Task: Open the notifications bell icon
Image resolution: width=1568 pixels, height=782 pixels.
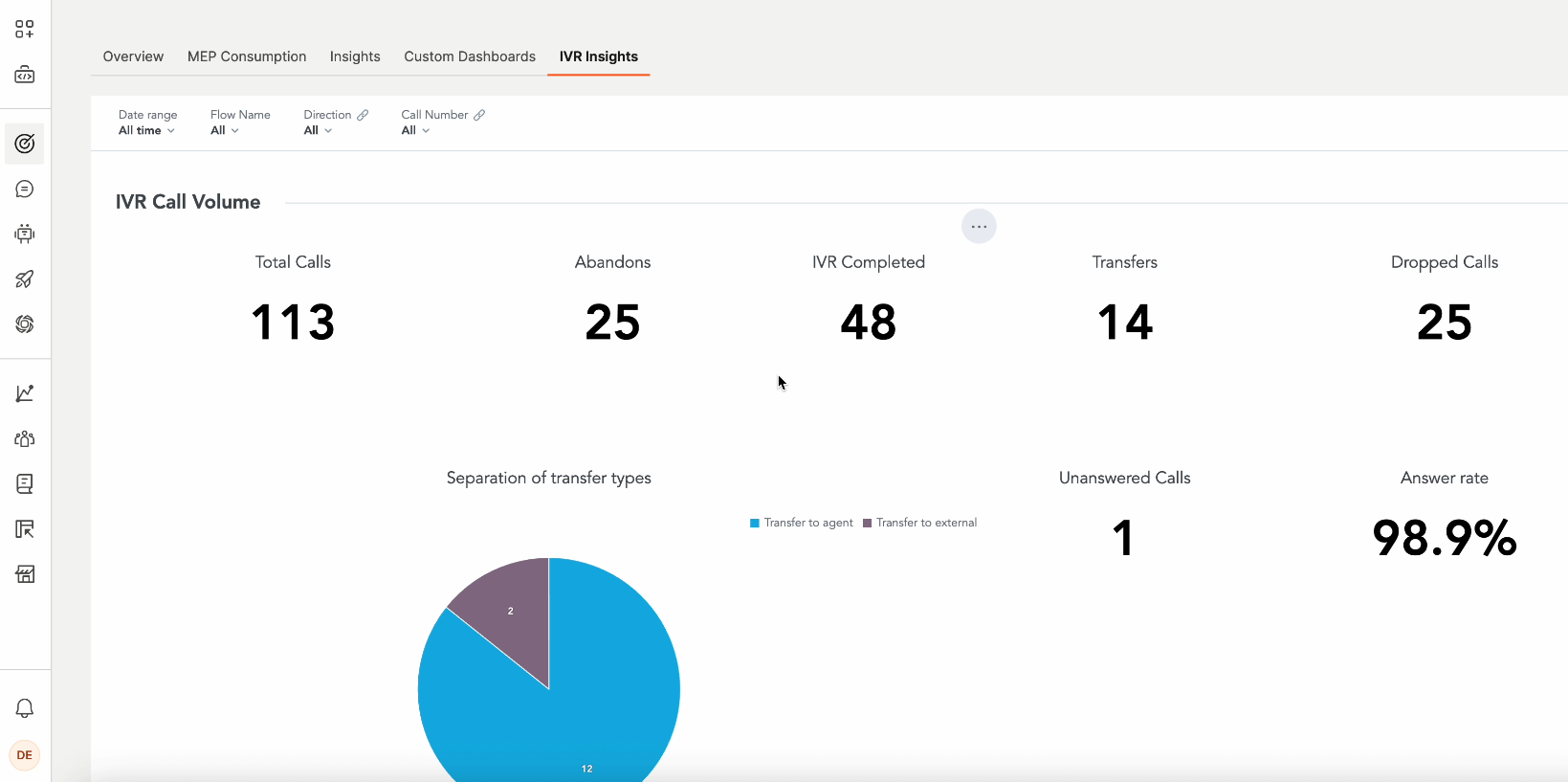Action: [25, 708]
